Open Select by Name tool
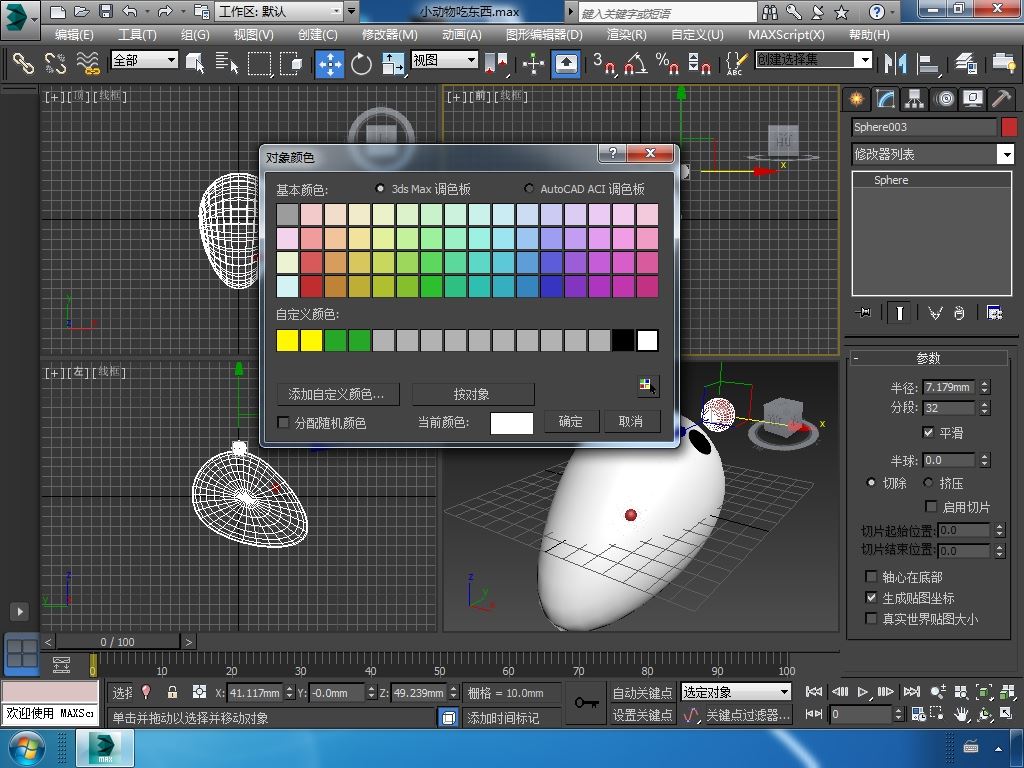 [x=227, y=63]
